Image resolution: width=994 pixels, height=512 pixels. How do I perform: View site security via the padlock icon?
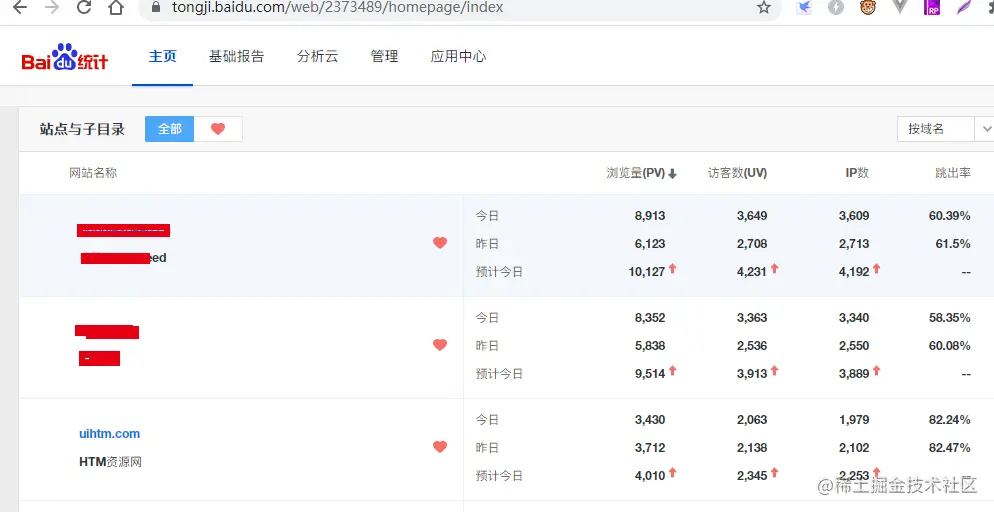point(156,7)
